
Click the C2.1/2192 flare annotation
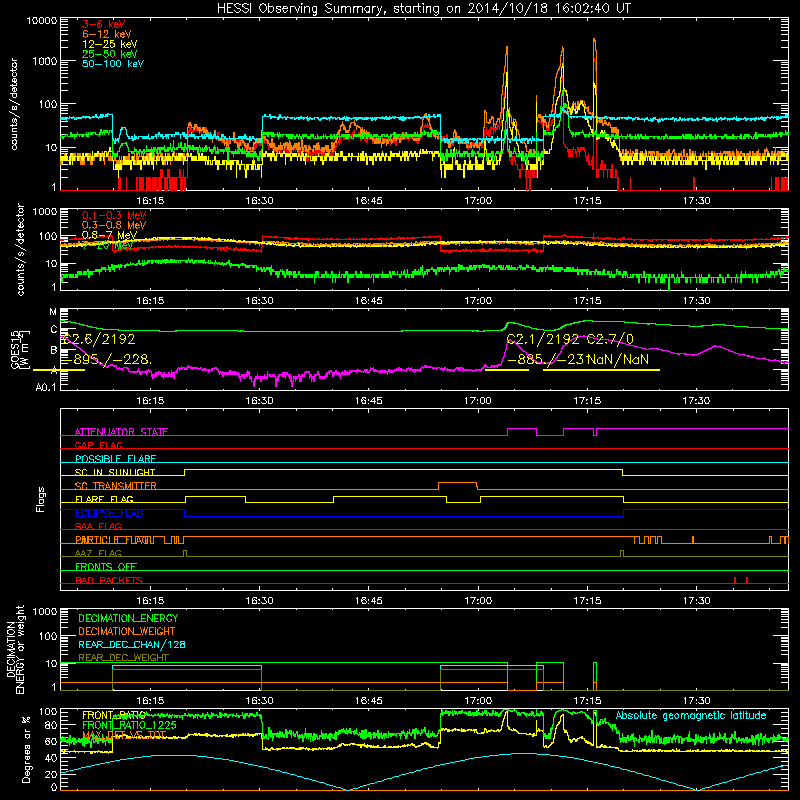click(542, 339)
